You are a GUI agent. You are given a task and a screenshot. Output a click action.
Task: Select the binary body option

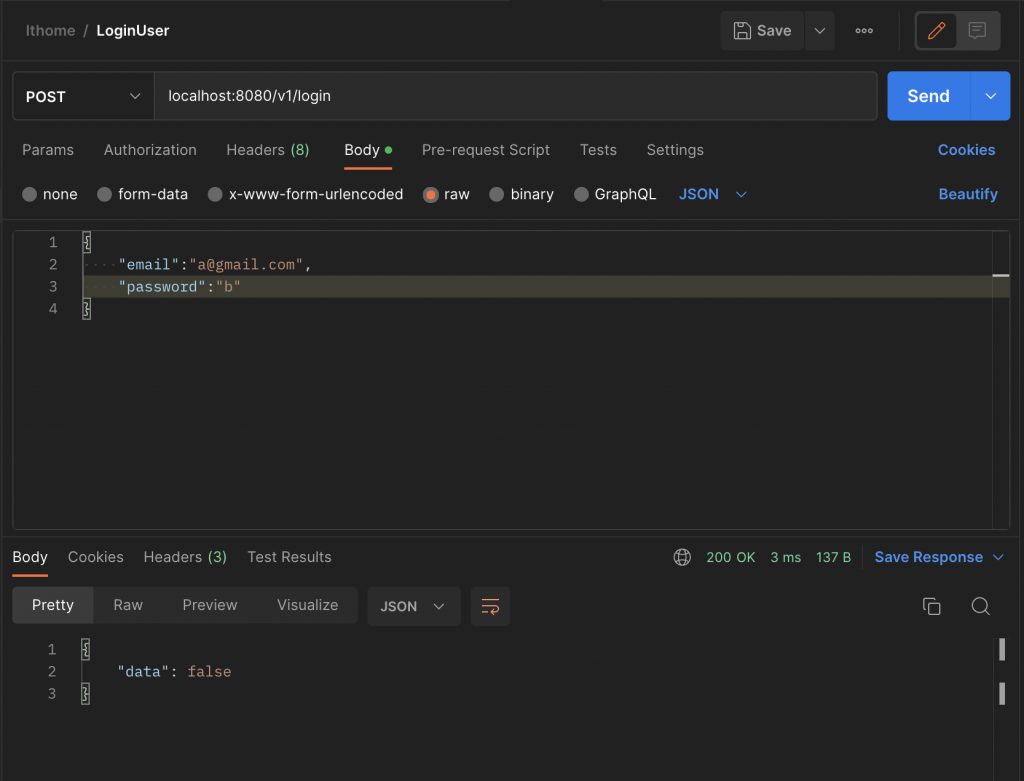(x=496, y=195)
